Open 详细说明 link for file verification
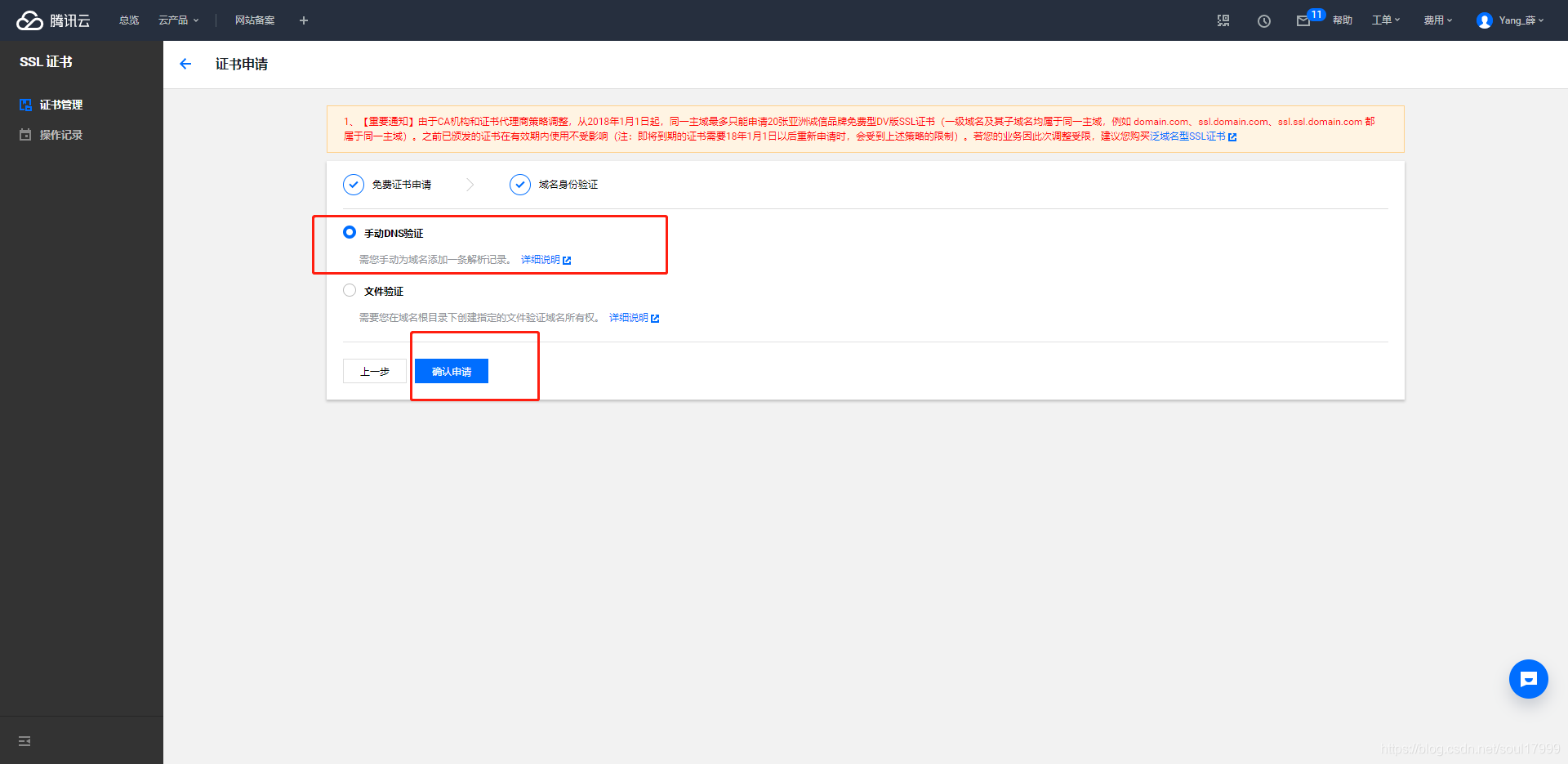Image resolution: width=1568 pixels, height=764 pixels. [634, 318]
